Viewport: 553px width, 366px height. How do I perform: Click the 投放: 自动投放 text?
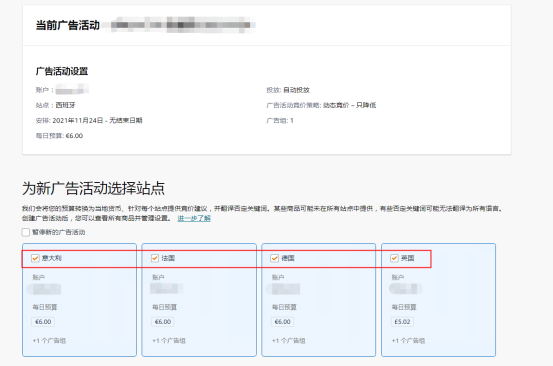[x=288, y=90]
